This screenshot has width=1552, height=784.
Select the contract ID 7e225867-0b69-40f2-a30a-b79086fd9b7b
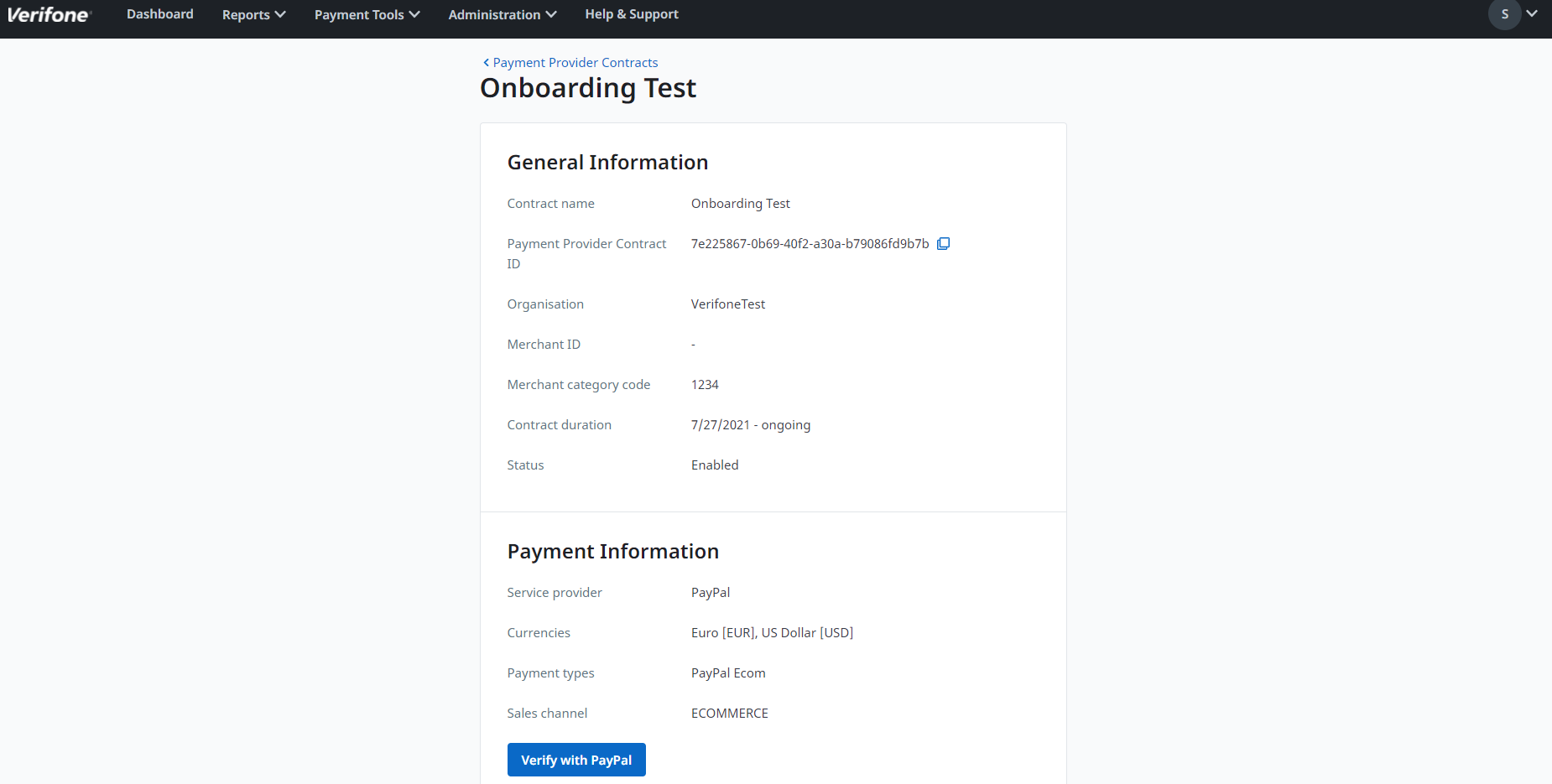[x=810, y=244]
